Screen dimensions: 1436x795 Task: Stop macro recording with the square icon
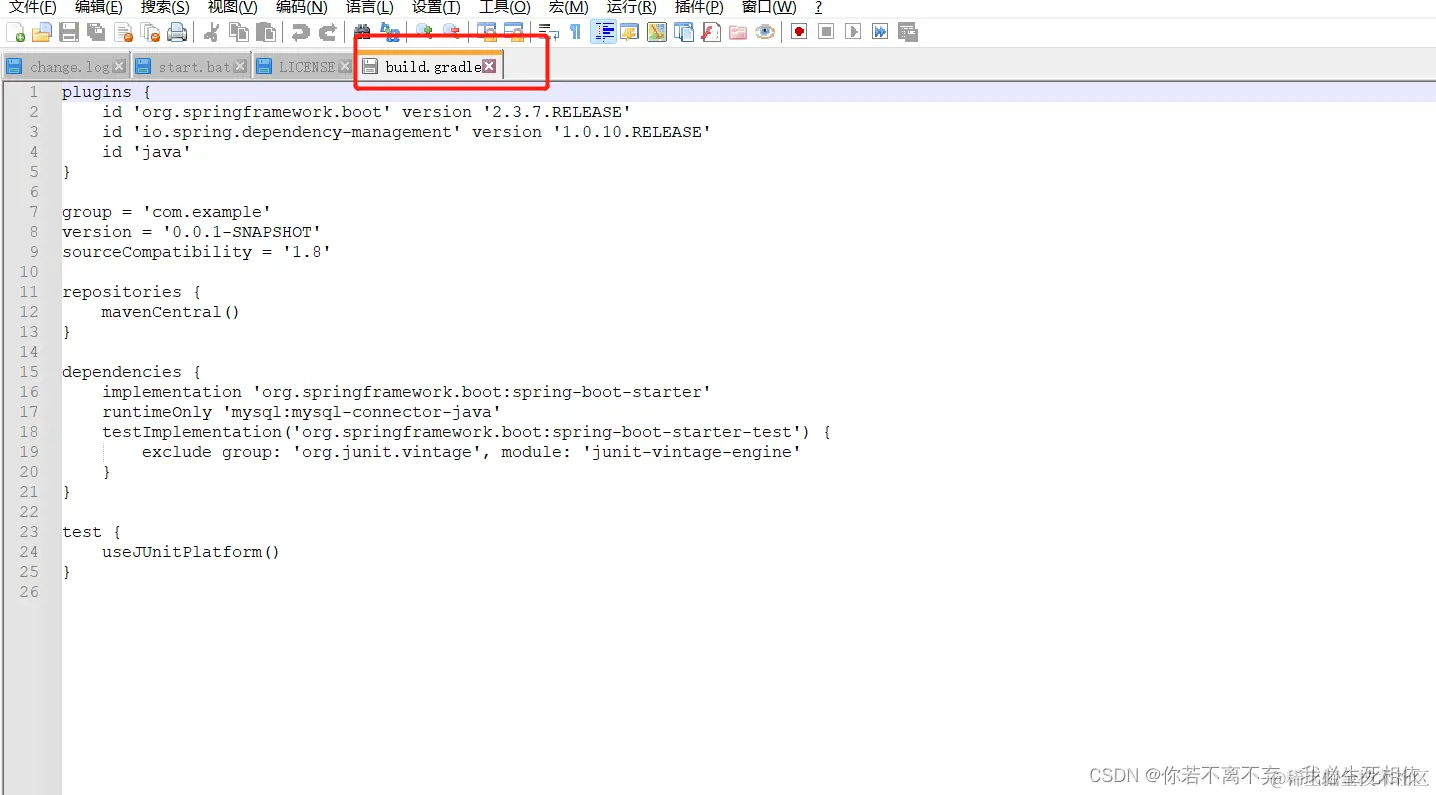tap(826, 32)
